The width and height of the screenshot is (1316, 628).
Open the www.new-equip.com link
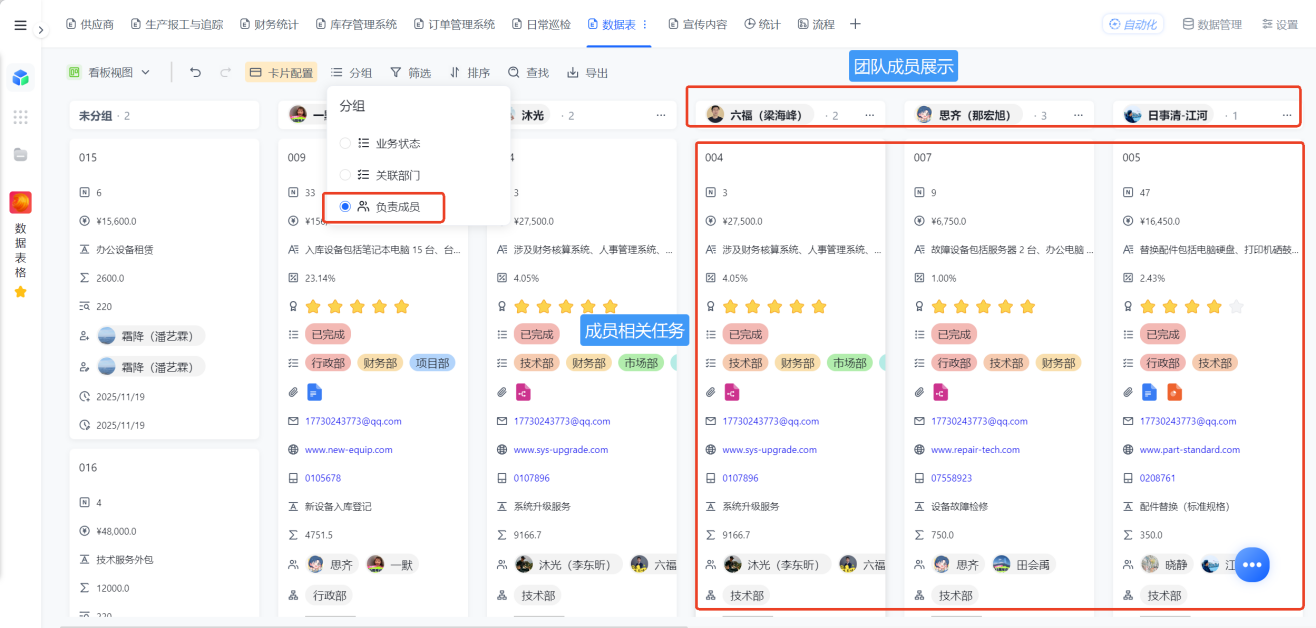pyautogui.click(x=349, y=450)
